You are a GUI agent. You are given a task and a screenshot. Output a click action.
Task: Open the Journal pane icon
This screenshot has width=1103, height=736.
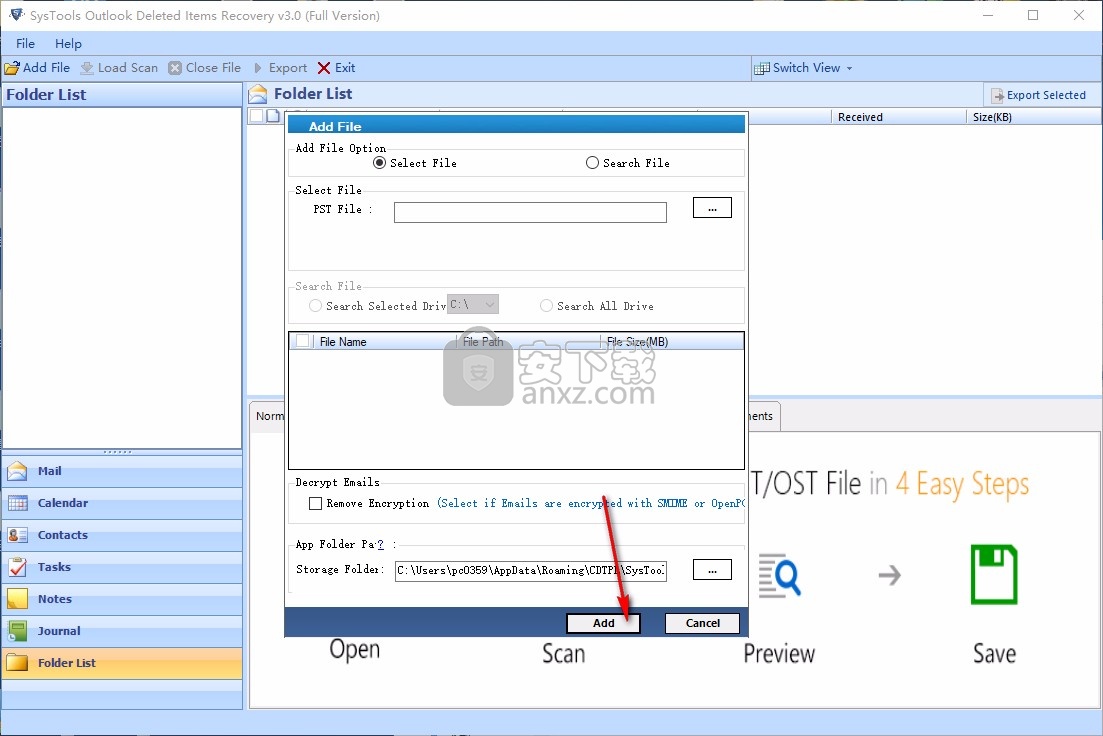(18, 631)
